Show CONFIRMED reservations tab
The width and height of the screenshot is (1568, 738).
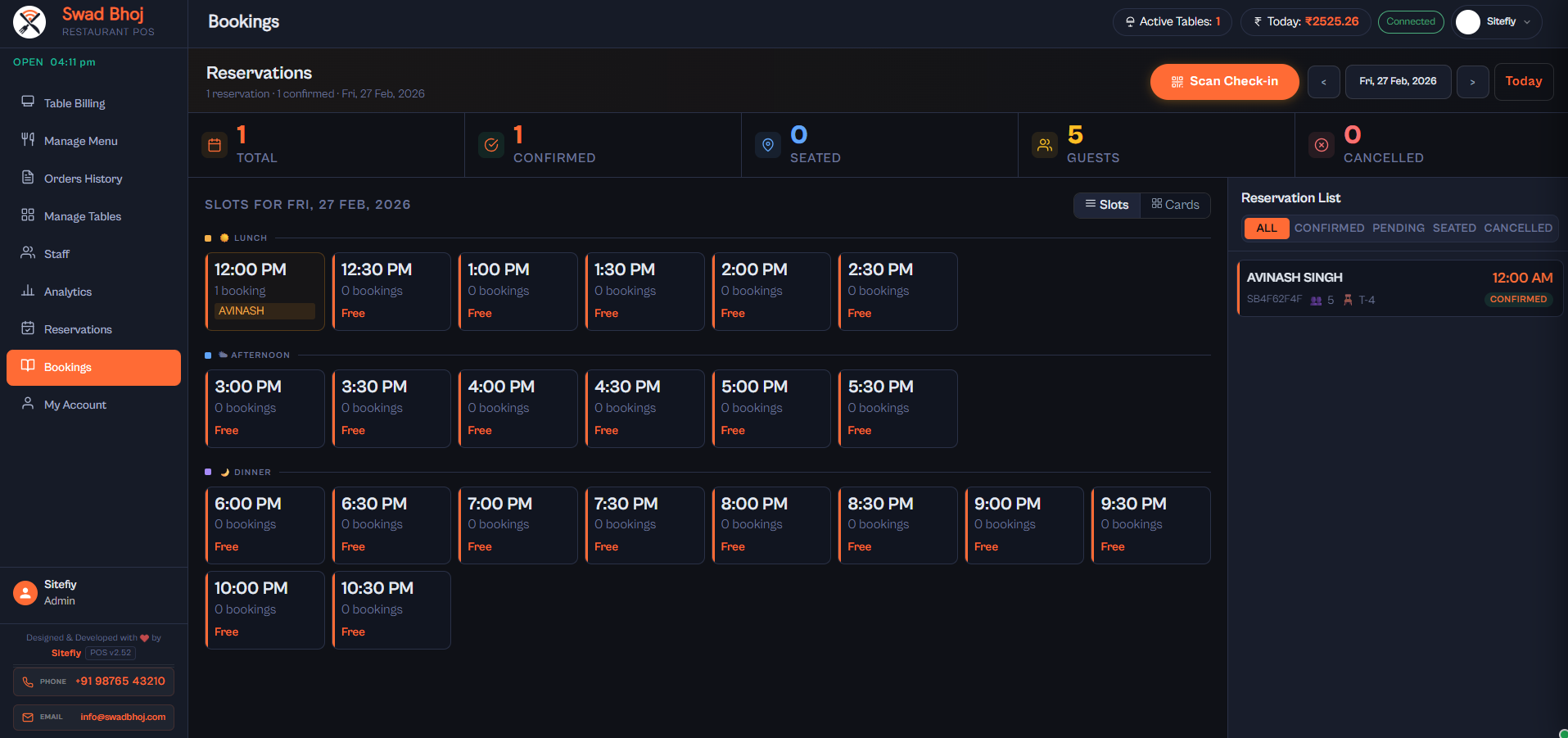pos(1329,229)
